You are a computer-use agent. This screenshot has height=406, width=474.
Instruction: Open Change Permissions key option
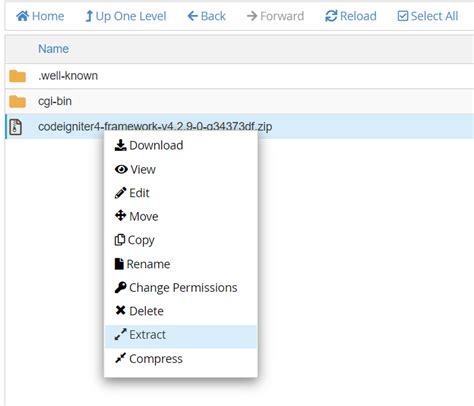coord(176,288)
